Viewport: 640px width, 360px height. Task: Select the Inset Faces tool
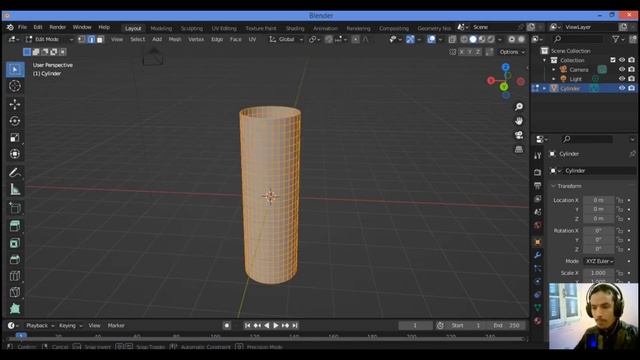15,243
